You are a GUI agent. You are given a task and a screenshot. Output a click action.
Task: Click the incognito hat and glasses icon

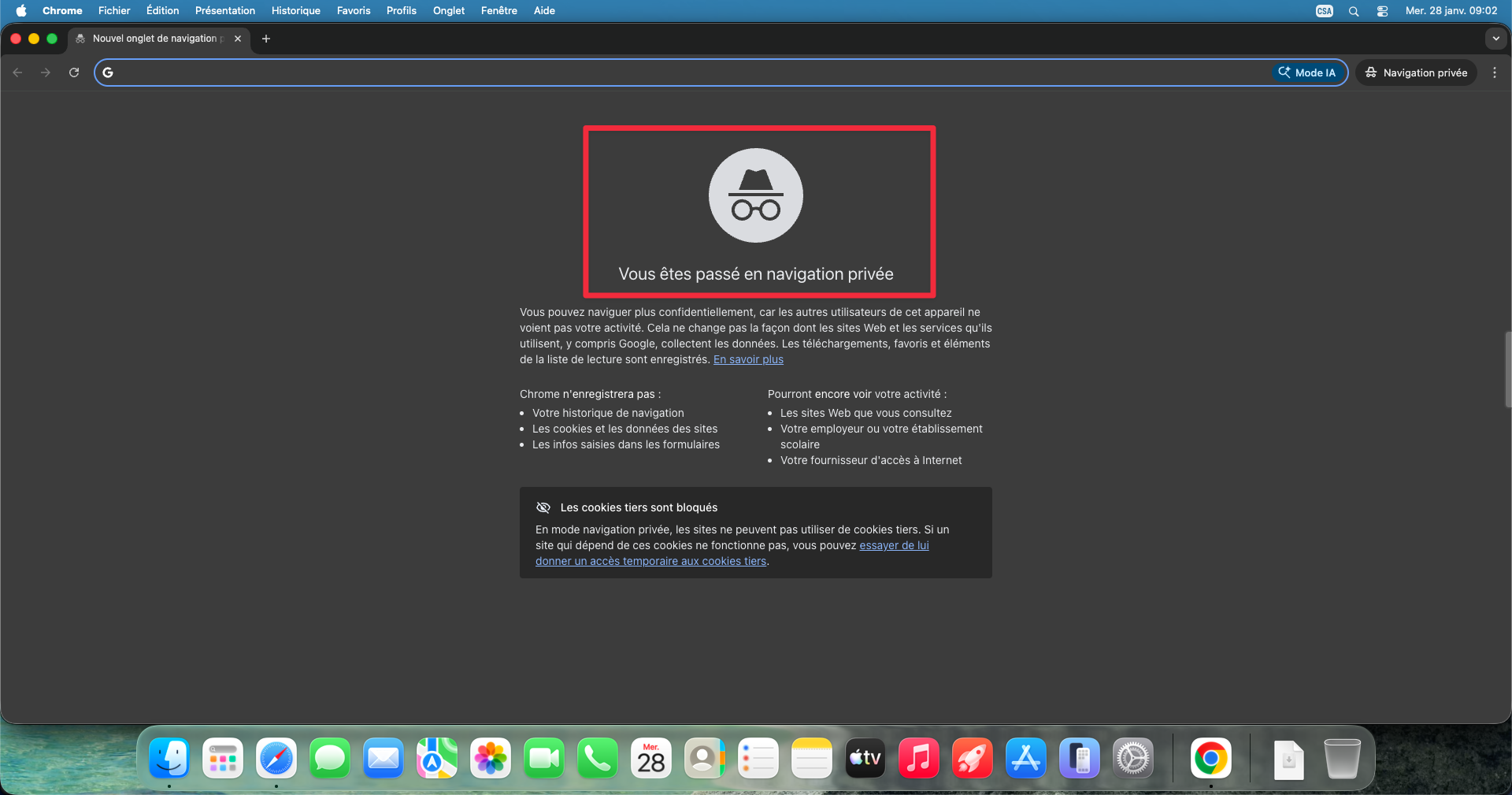tap(756, 195)
